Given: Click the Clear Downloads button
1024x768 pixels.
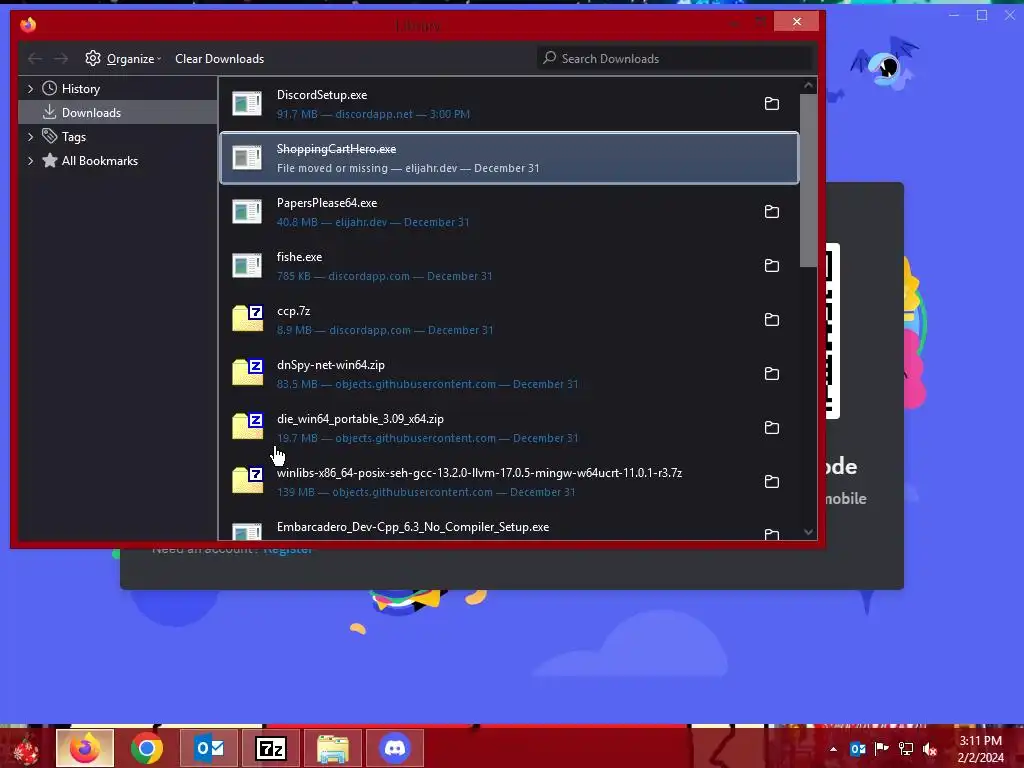Looking at the screenshot, I should point(219,59).
